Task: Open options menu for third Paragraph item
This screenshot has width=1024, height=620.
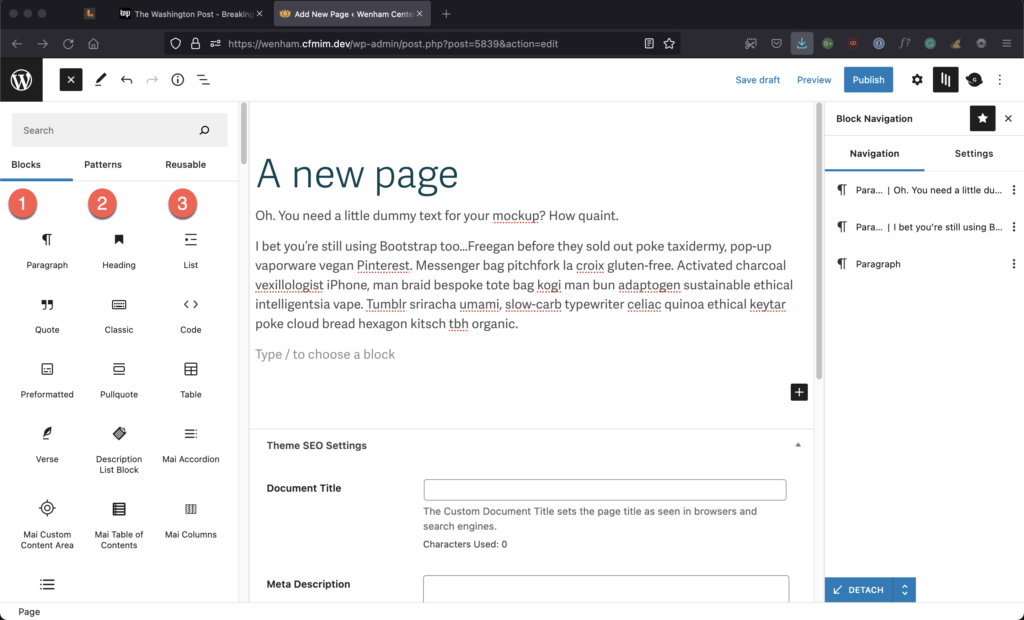Action: click(1014, 264)
